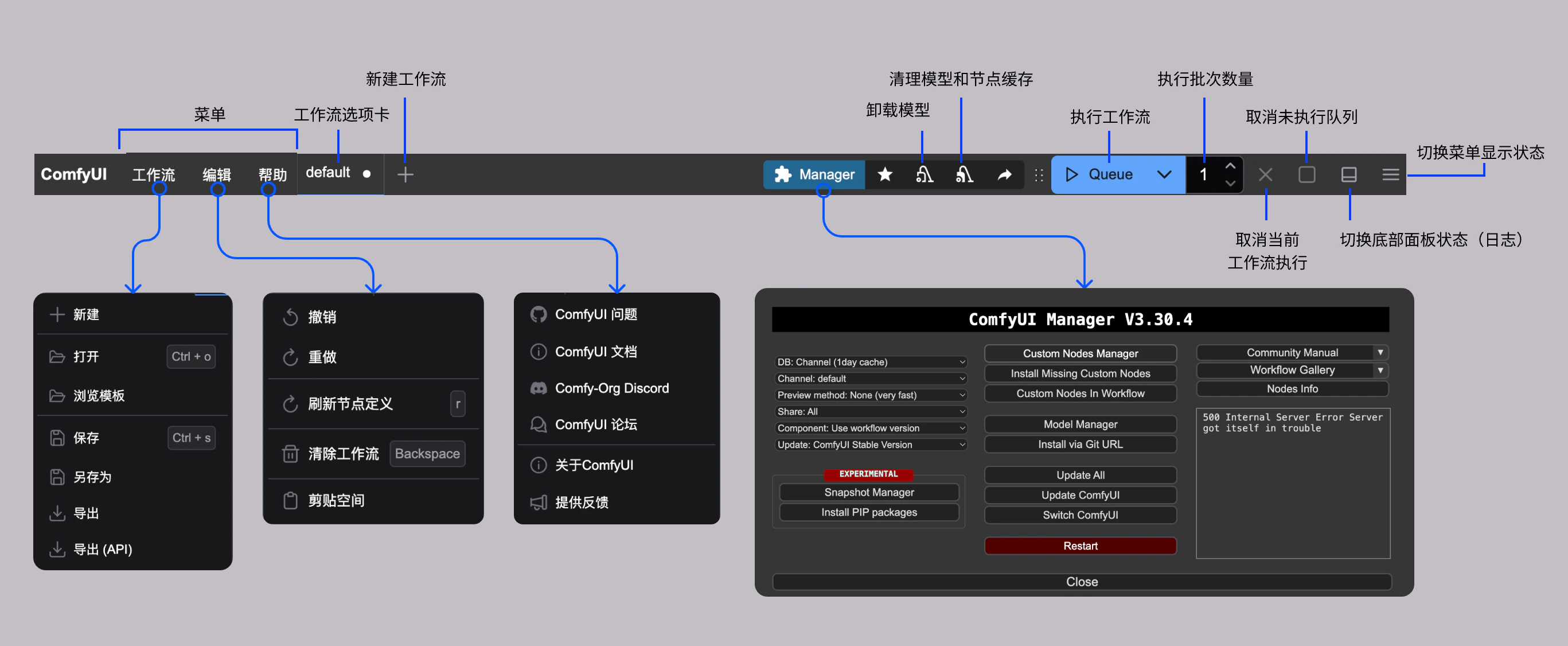The height and width of the screenshot is (646, 1568).
Task: Increase the batch count with up arrow
Action: point(1230,166)
